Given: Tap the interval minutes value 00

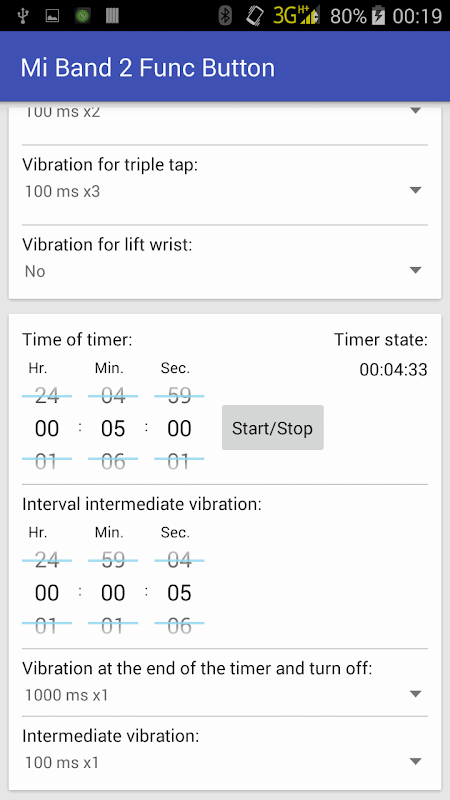Looking at the screenshot, I should [113, 593].
